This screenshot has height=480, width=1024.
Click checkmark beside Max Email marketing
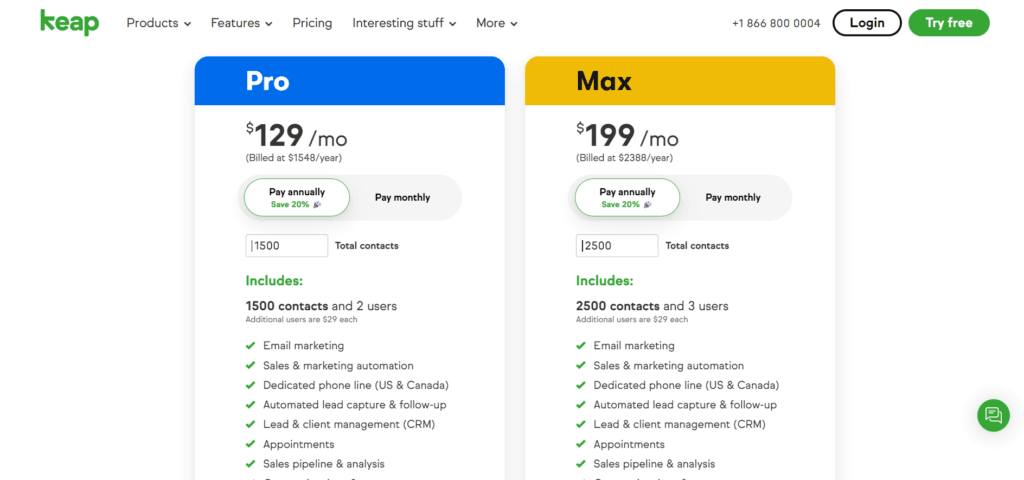[581, 345]
